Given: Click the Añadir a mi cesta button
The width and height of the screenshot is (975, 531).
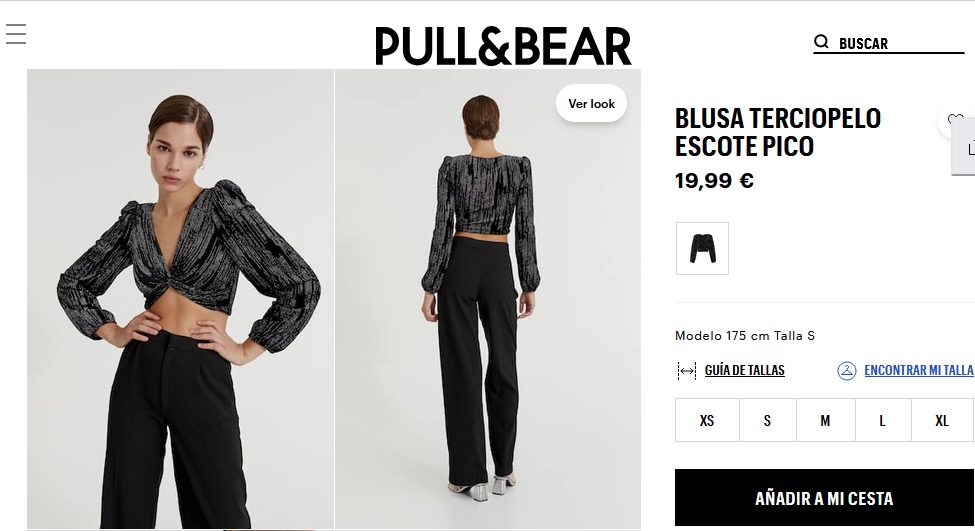Looking at the screenshot, I should 824,498.
